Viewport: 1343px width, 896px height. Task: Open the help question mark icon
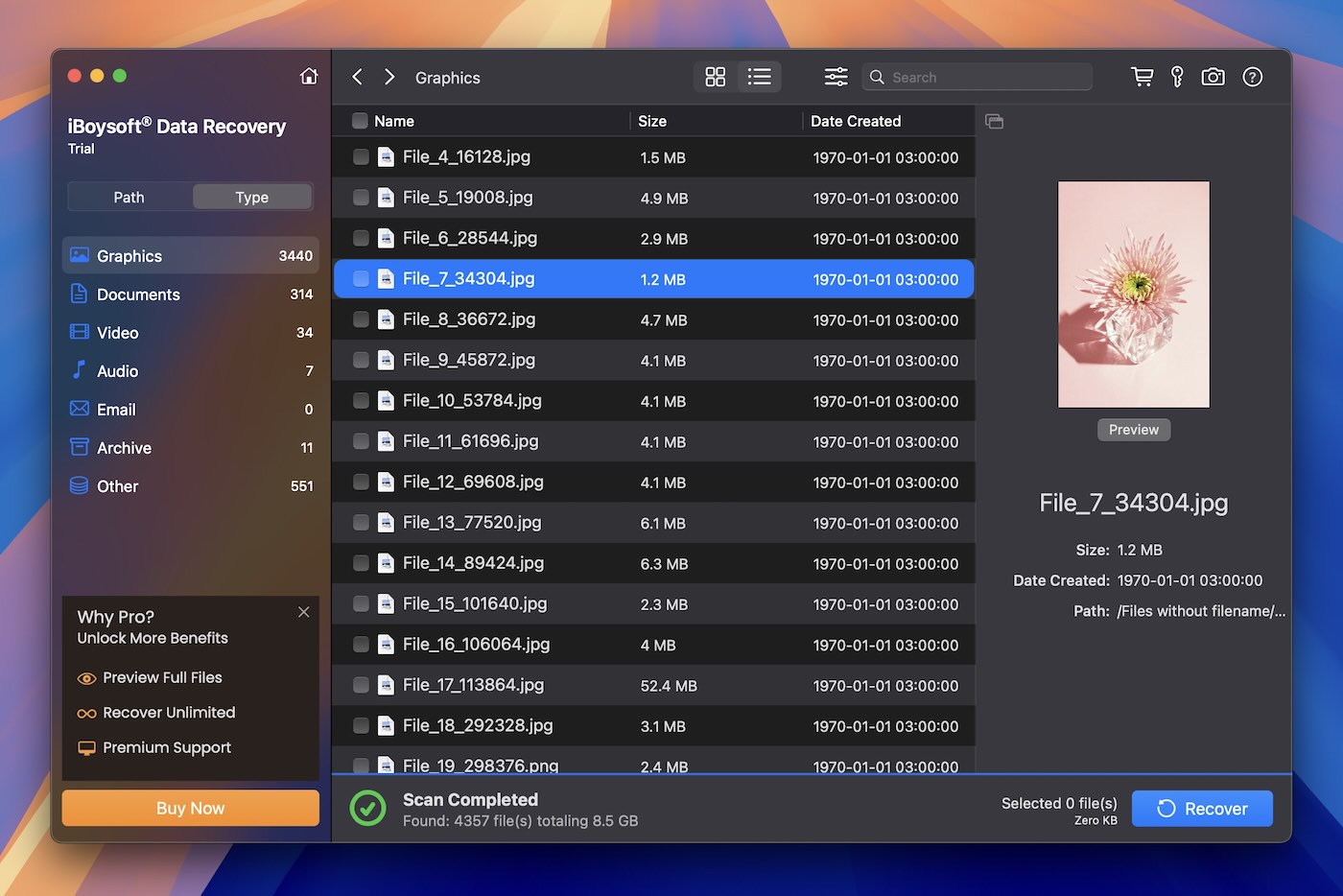tap(1253, 77)
